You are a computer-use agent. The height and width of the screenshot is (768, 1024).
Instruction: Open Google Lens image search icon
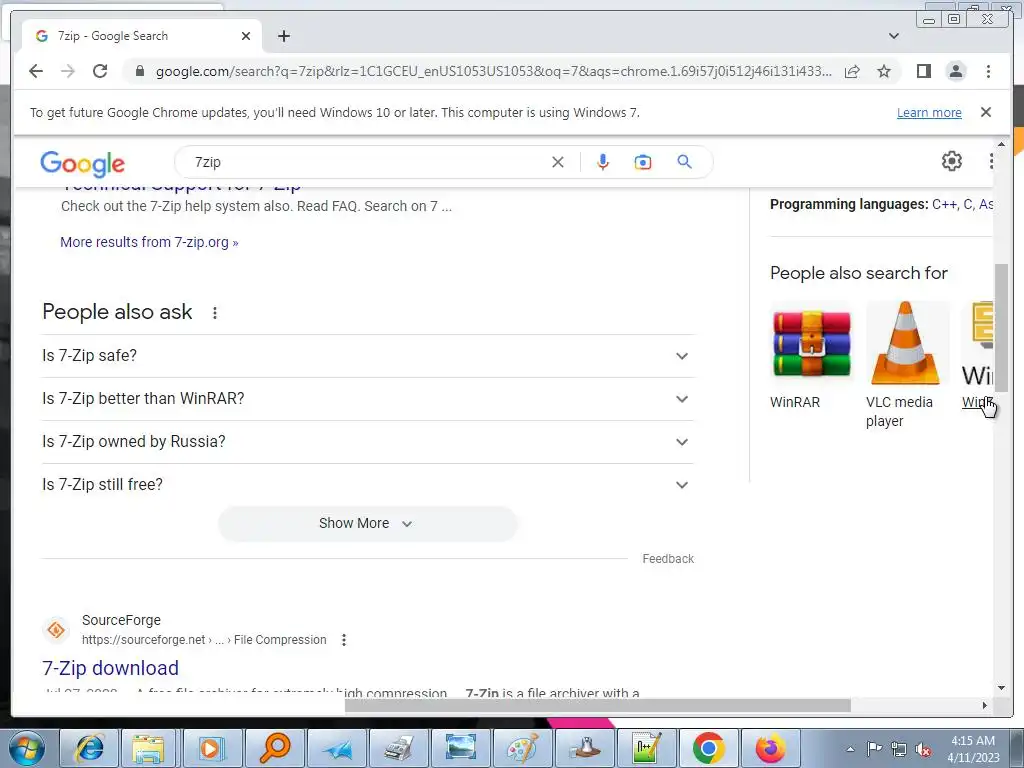[x=643, y=162]
